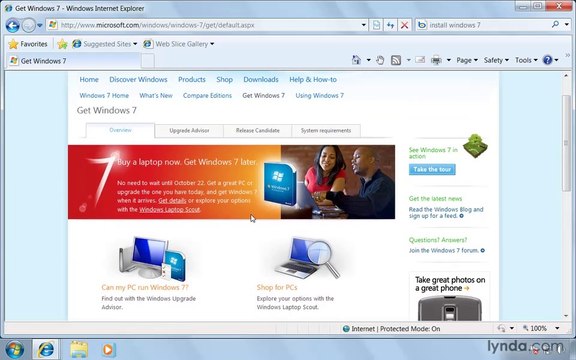This screenshot has height=360, width=576.
Task: Open Discover Windows navigation link
Action: (138, 79)
